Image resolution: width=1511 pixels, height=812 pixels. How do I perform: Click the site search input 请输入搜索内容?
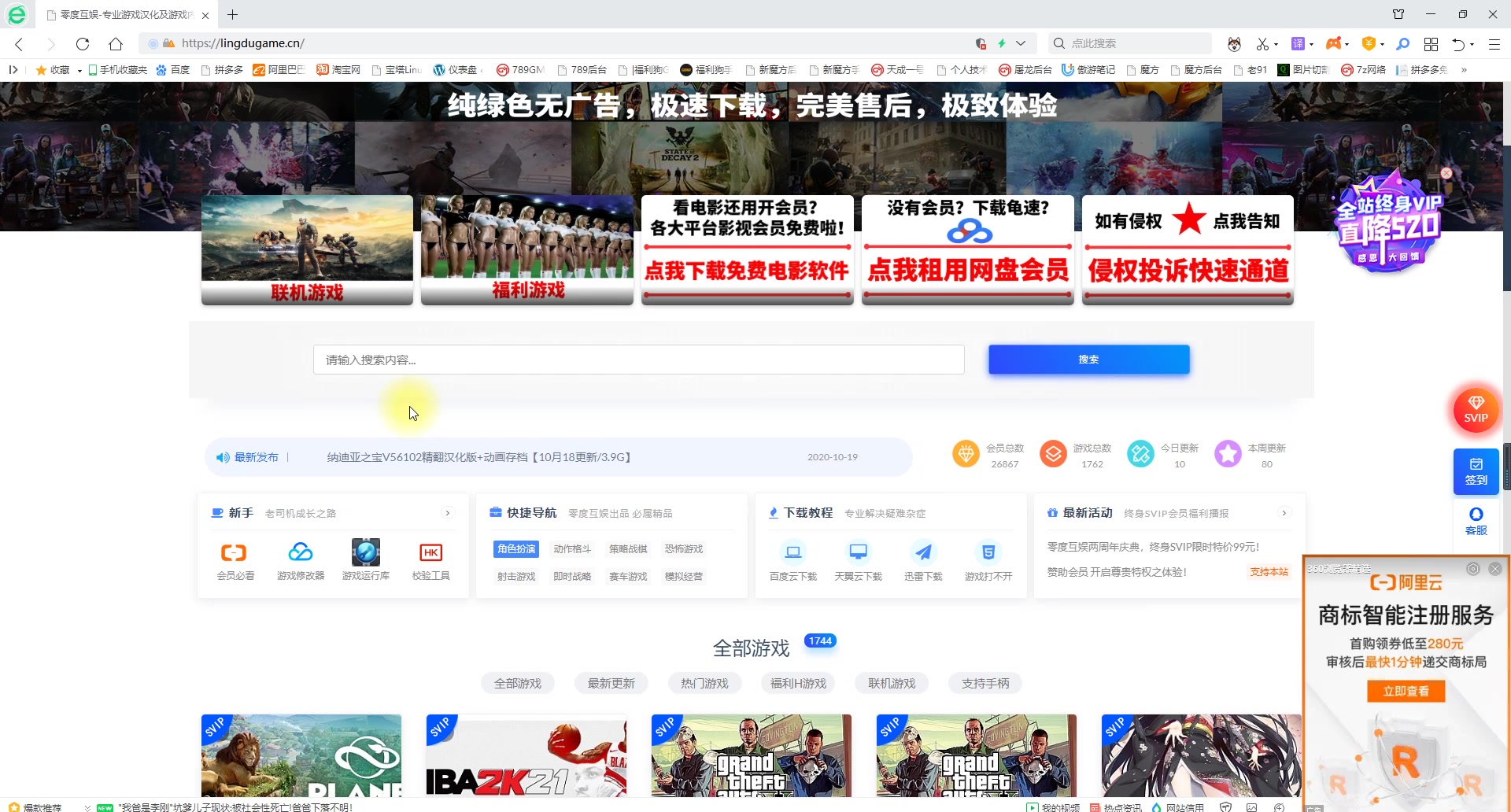click(x=638, y=360)
